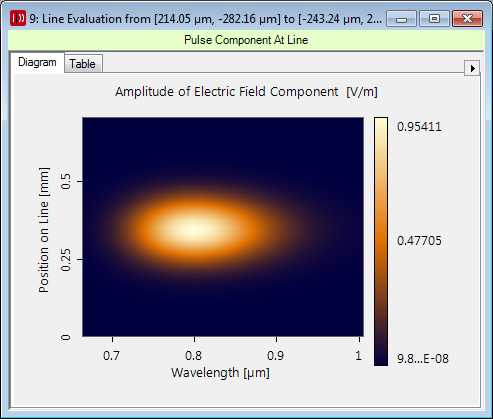Image resolution: width=493 pixels, height=419 pixels.
Task: Minimize the Line Evaluation window
Action: 401,19
